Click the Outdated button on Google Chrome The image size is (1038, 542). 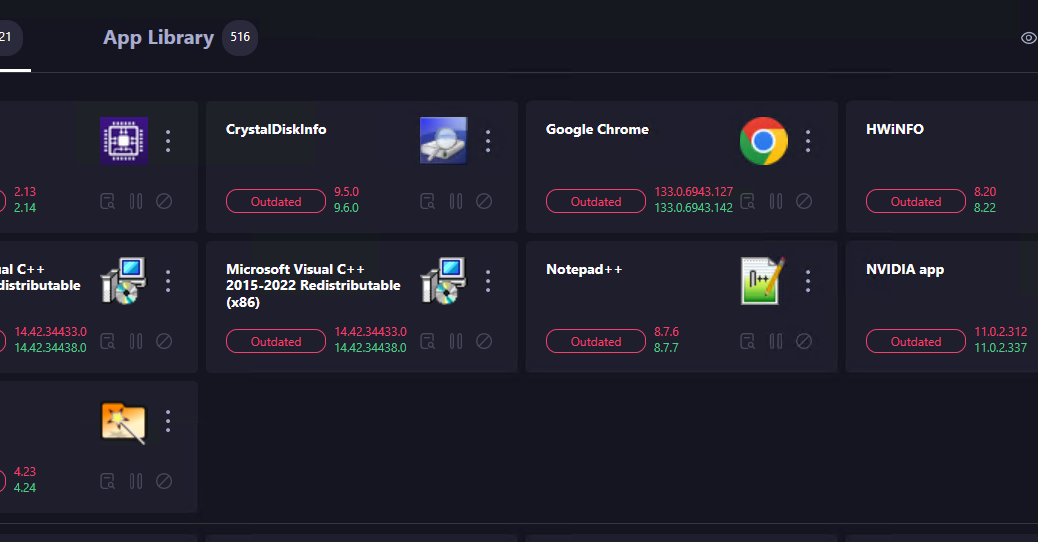point(596,201)
